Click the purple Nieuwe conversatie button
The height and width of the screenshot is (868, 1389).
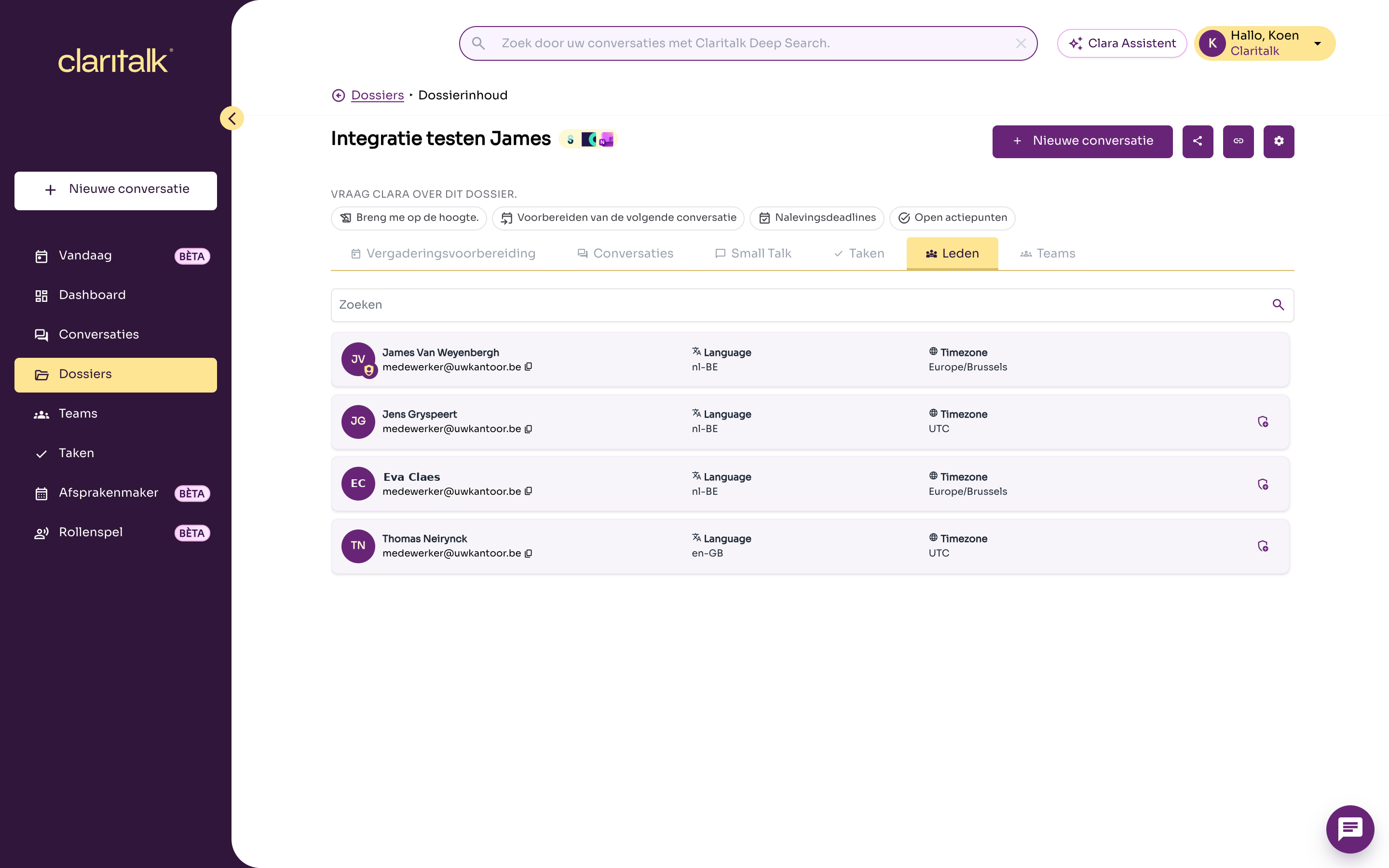(1082, 141)
